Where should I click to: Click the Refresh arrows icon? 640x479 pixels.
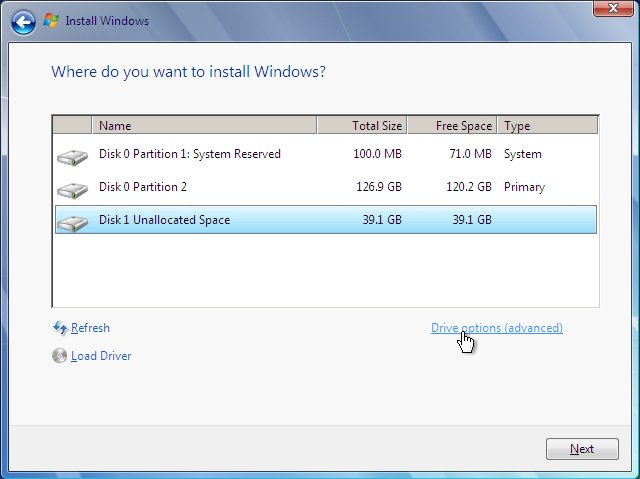coord(59,328)
